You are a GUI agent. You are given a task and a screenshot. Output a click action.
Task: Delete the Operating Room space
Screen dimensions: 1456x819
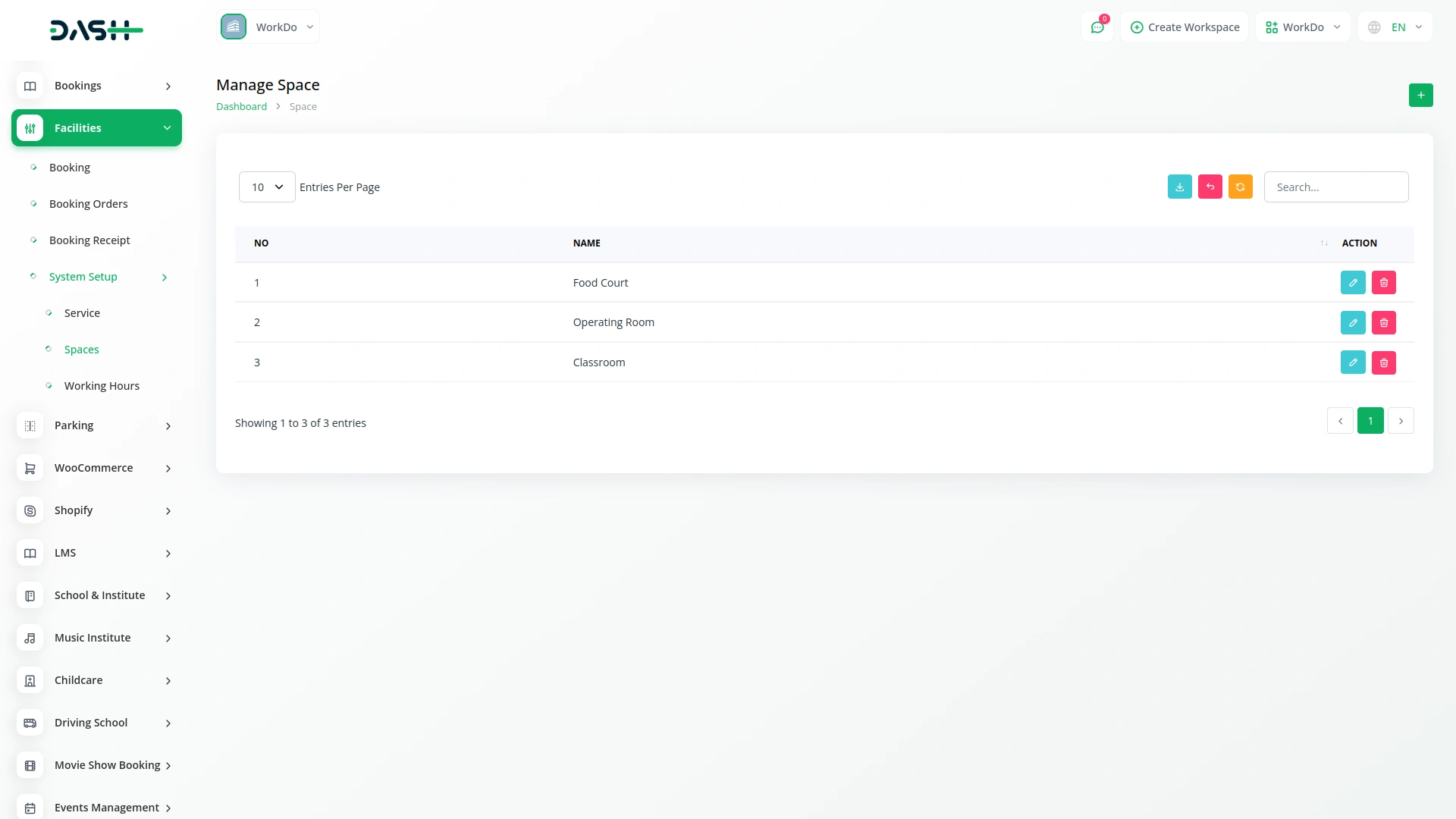pyautogui.click(x=1383, y=323)
